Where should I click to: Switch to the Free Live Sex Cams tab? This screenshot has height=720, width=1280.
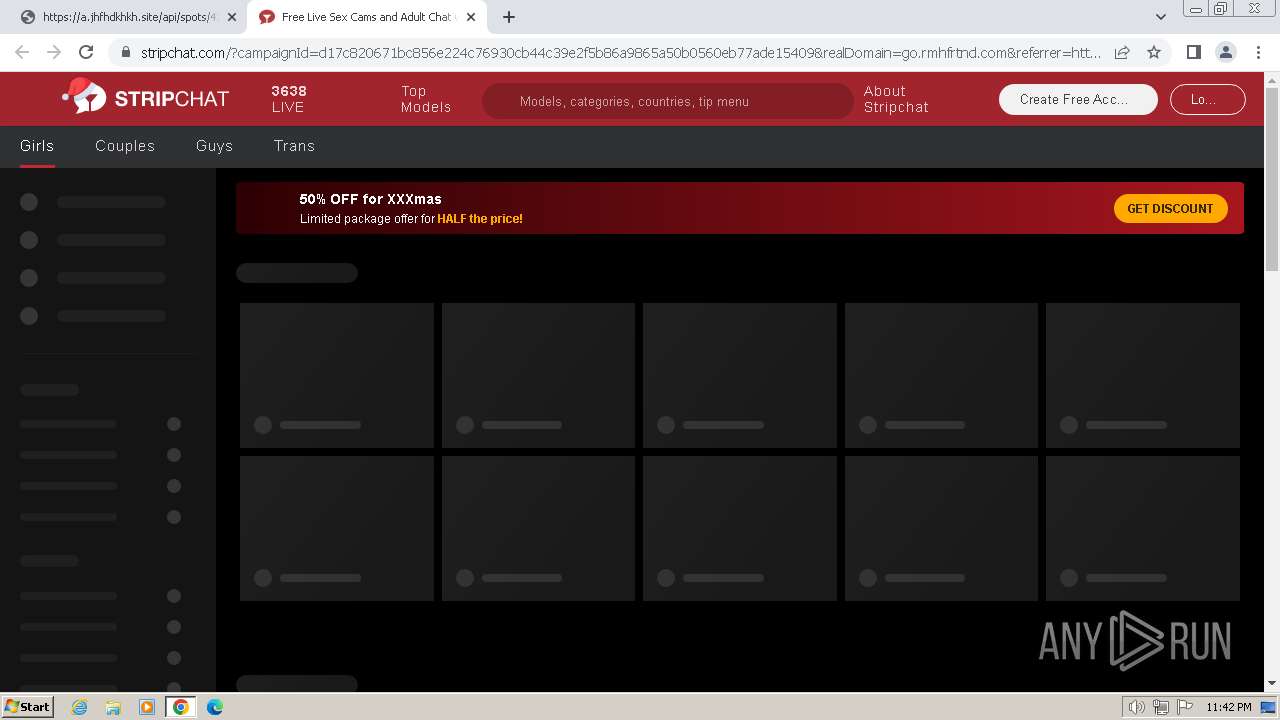click(x=366, y=17)
